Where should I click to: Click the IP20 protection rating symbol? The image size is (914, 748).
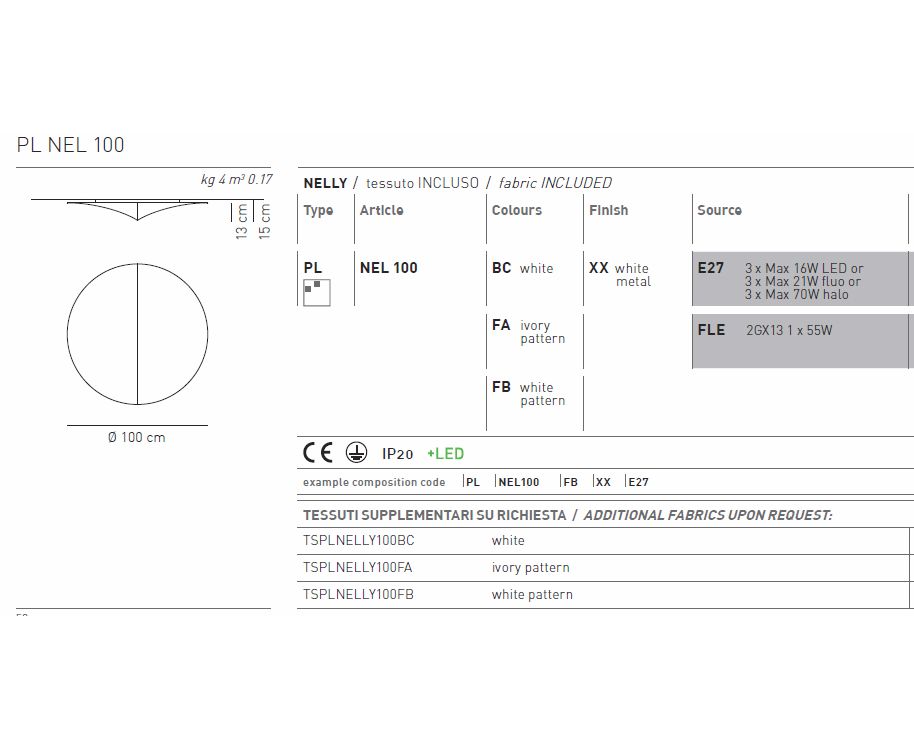coord(397,454)
